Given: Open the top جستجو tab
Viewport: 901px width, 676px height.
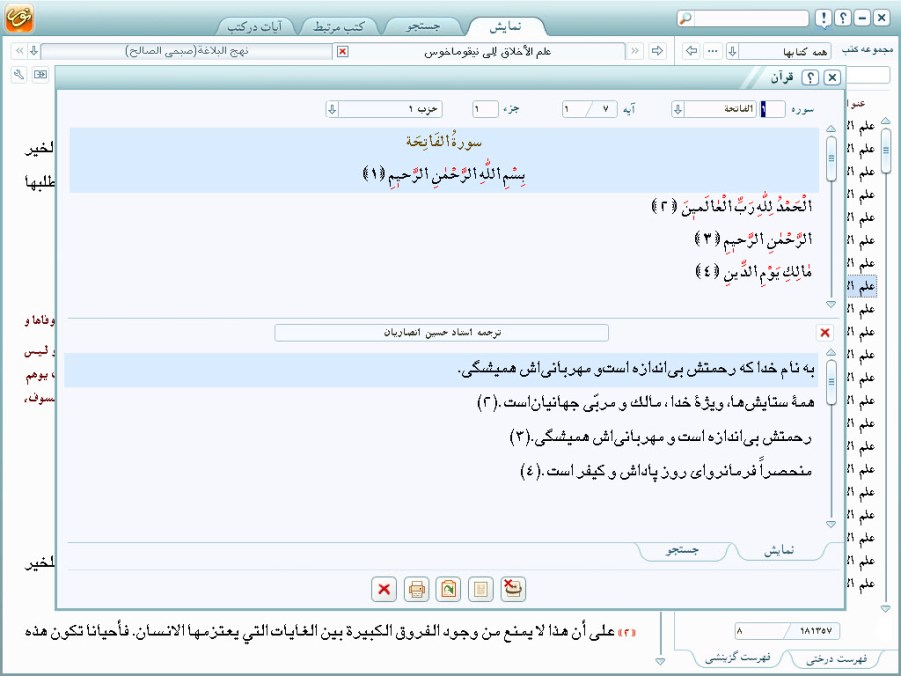Looking at the screenshot, I should click(x=423, y=27).
